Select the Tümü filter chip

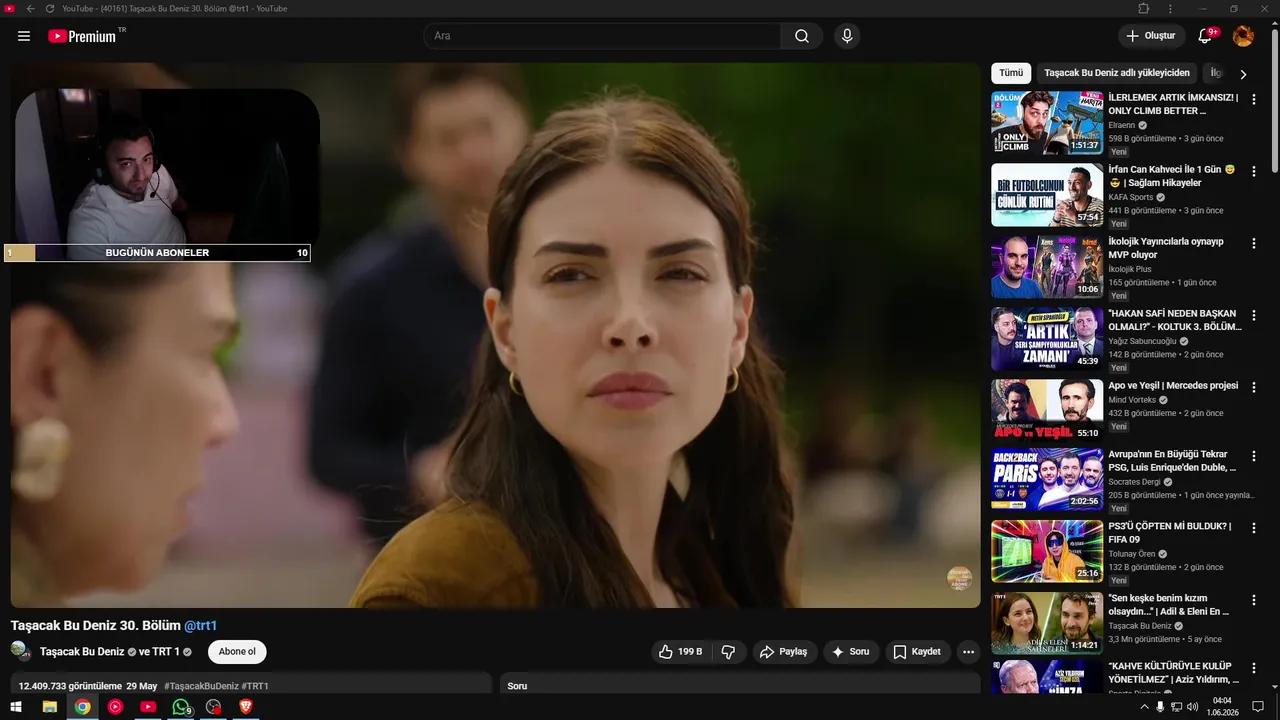(x=1011, y=73)
